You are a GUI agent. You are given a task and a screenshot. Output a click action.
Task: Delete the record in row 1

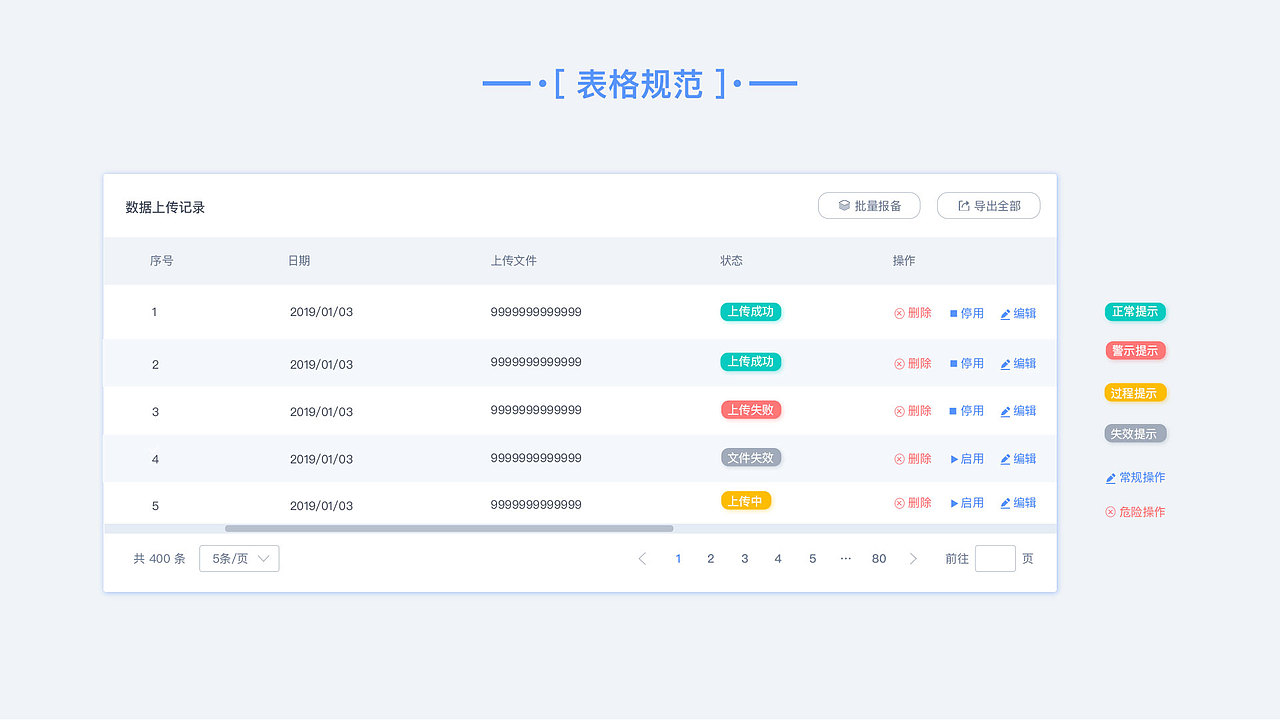point(912,312)
